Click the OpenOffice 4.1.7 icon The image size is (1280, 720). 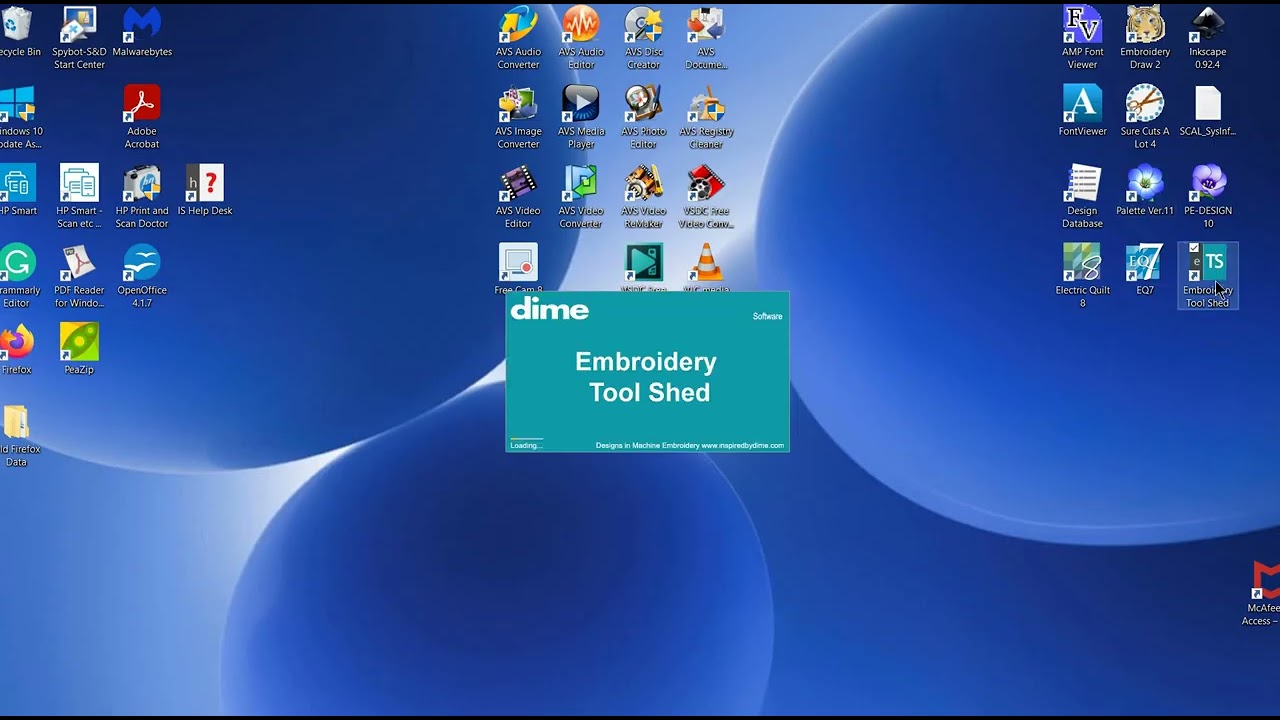click(142, 276)
